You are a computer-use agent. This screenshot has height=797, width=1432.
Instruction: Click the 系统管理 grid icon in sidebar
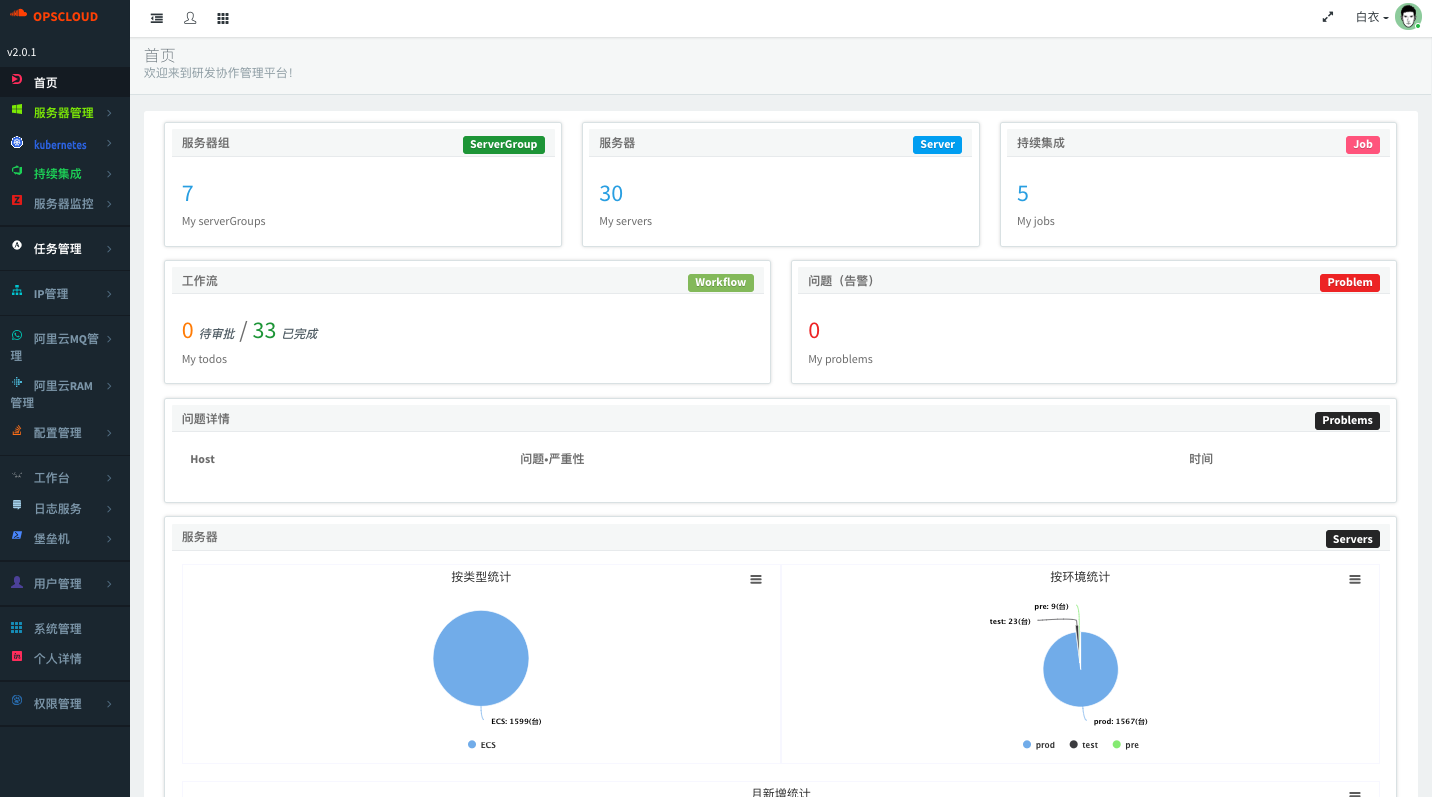click(x=16, y=627)
